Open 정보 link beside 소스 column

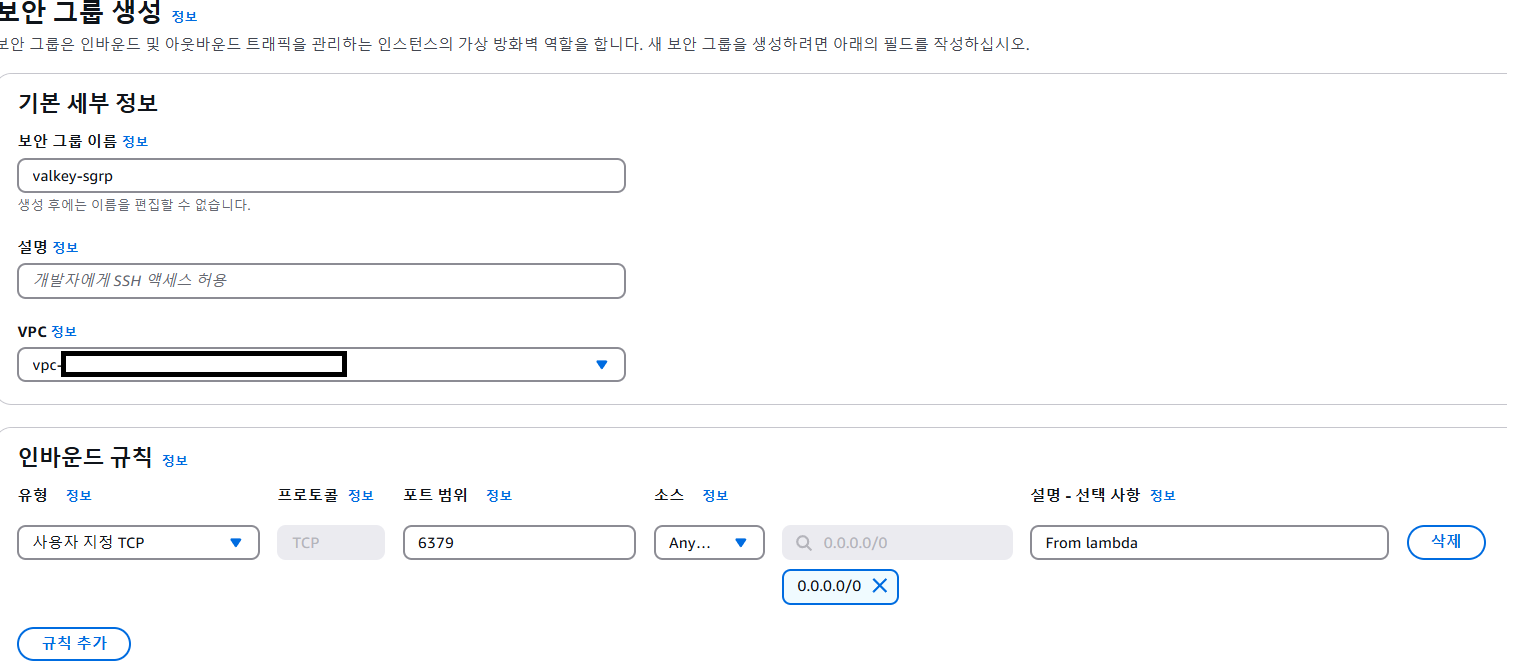(715, 496)
